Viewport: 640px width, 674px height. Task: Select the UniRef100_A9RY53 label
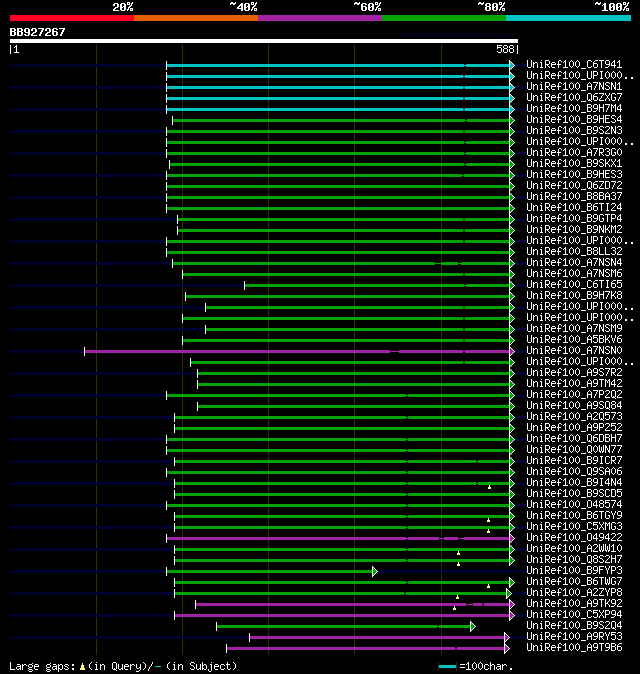(574, 636)
